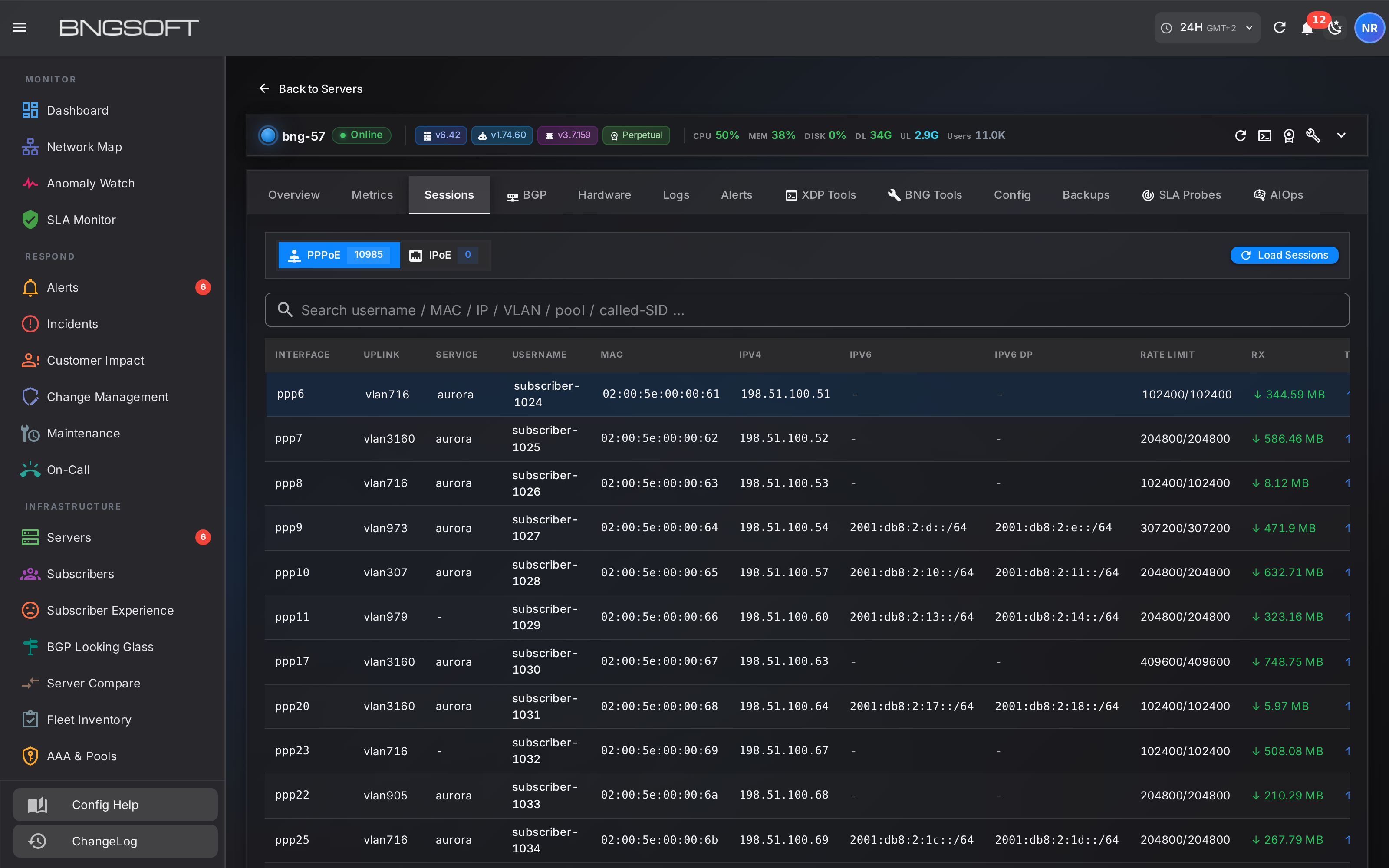Open the Hardware tab
1389x868 pixels.
pos(604,194)
